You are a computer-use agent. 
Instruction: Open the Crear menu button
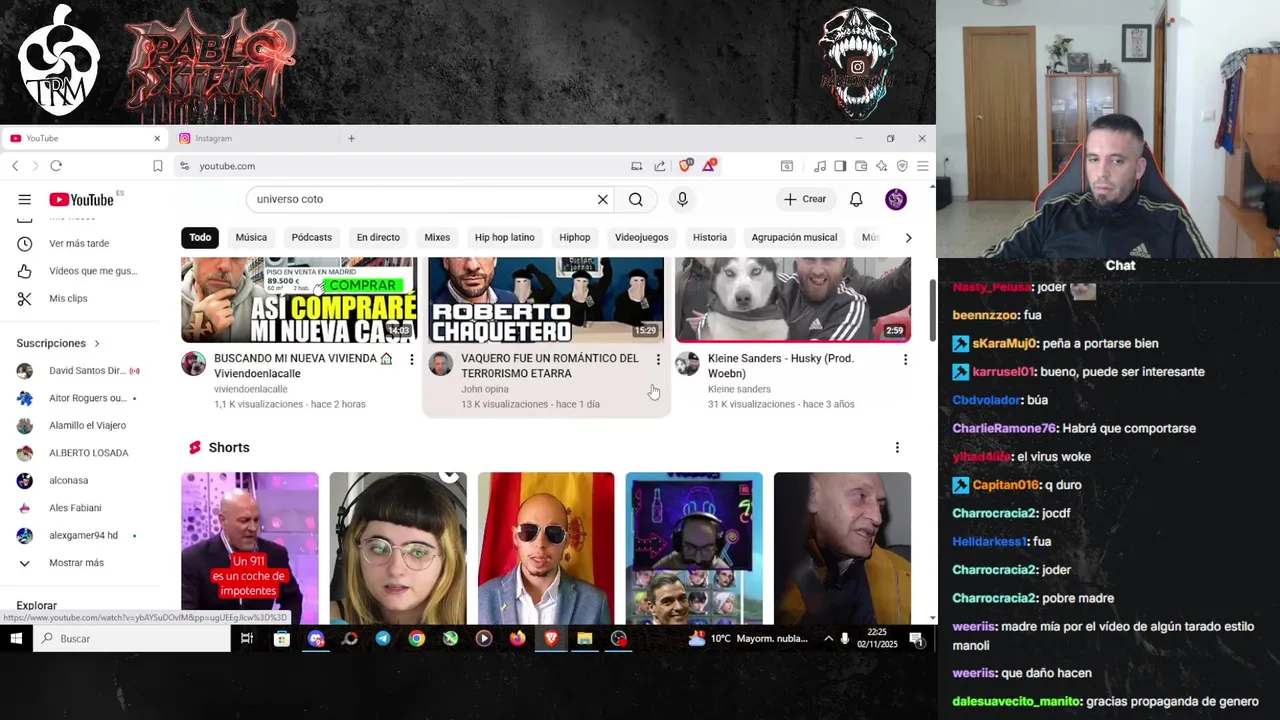tap(805, 199)
